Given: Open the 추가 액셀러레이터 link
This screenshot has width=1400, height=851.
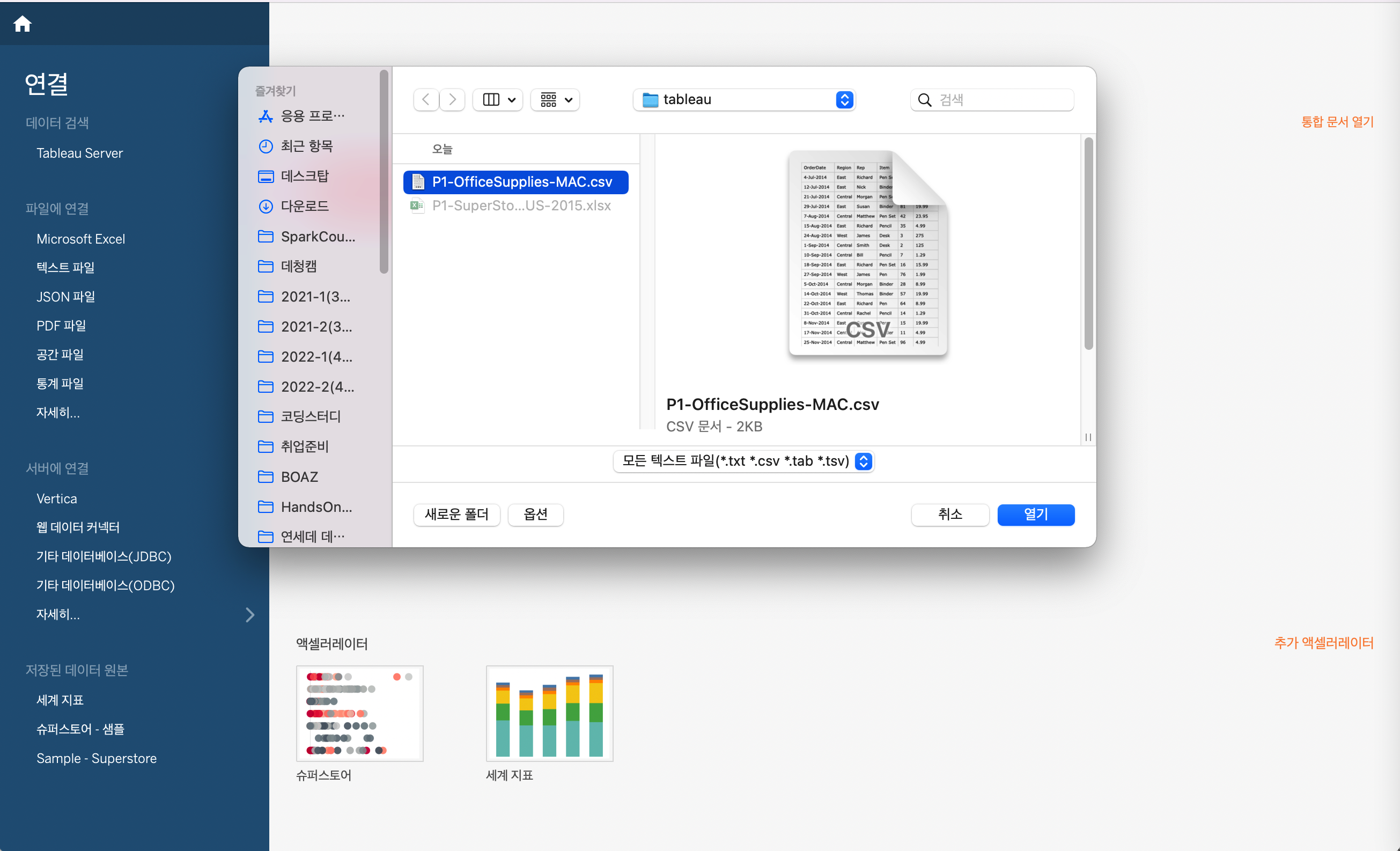Looking at the screenshot, I should click(x=1324, y=643).
